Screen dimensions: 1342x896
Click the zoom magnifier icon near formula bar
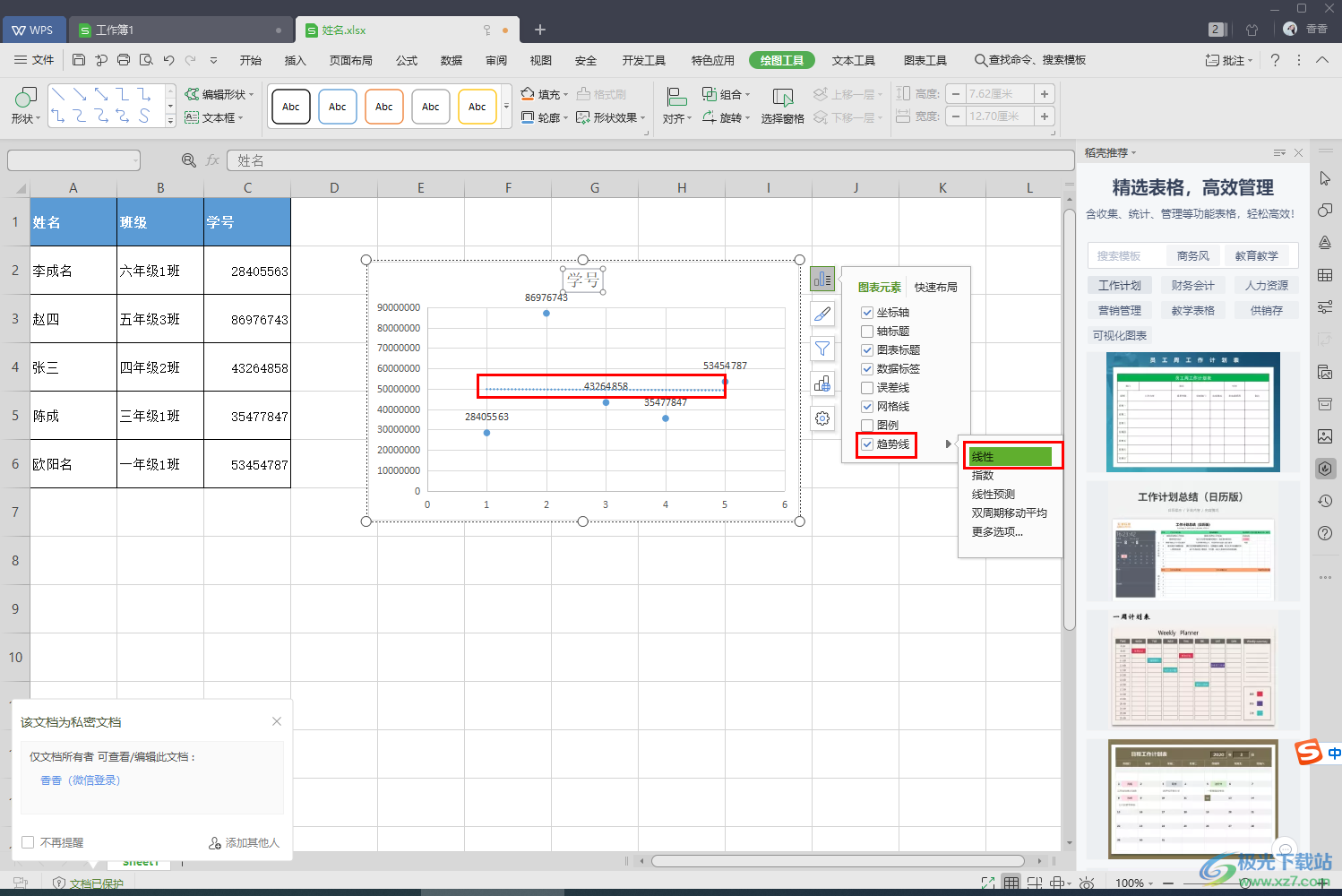point(189,160)
